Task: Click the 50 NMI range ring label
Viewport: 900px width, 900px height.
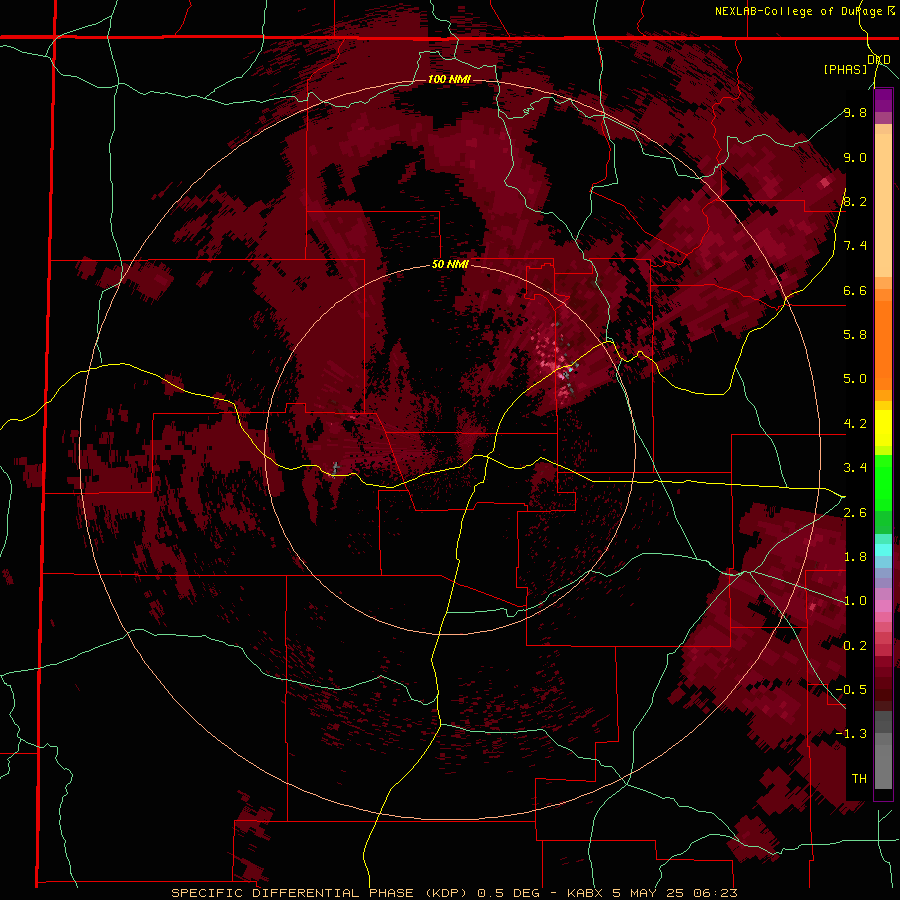Action: (450, 264)
